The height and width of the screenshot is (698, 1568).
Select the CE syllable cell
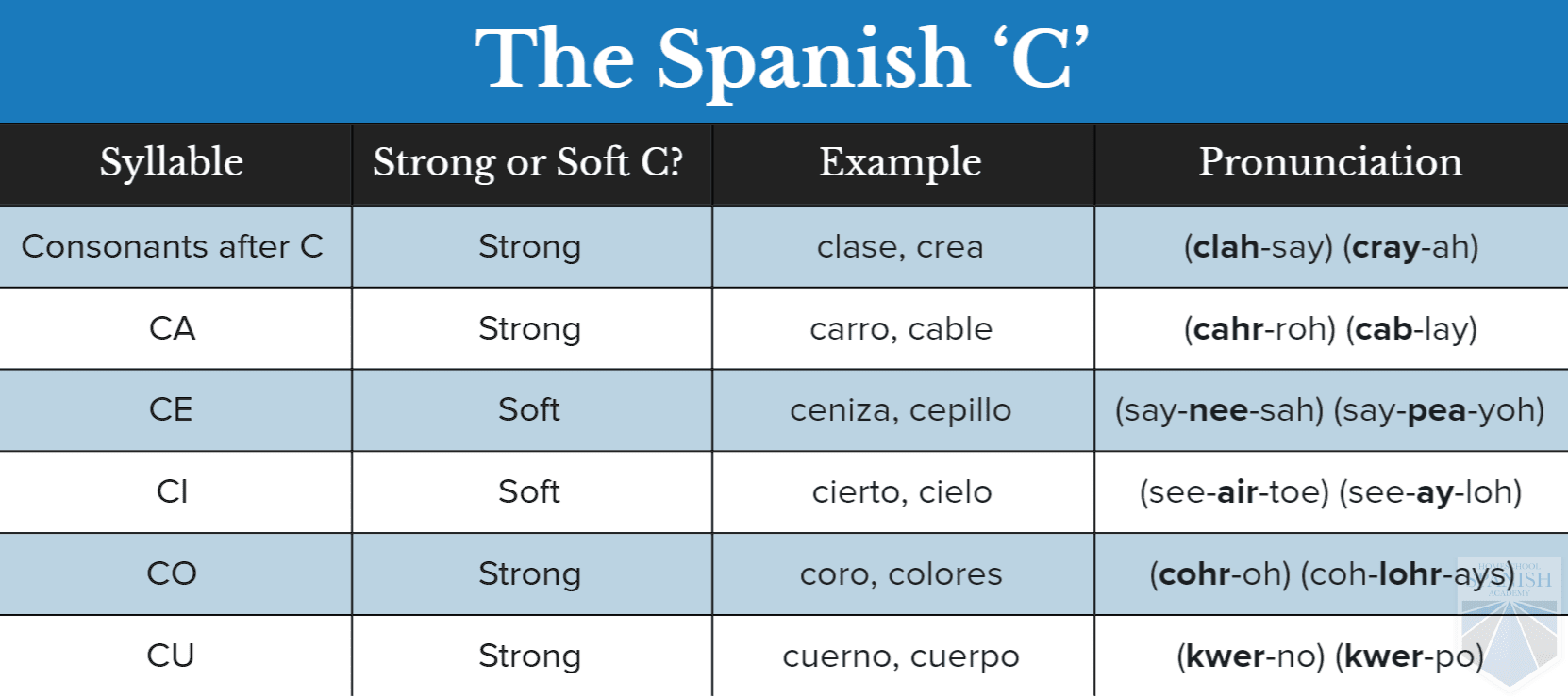pos(171,409)
